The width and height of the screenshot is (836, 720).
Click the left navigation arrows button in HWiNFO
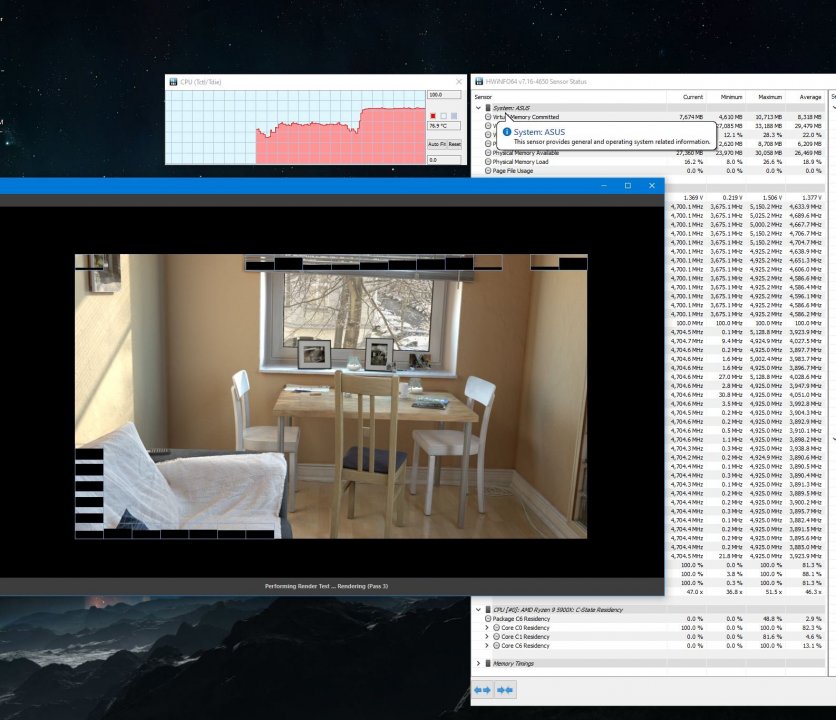coord(483,690)
